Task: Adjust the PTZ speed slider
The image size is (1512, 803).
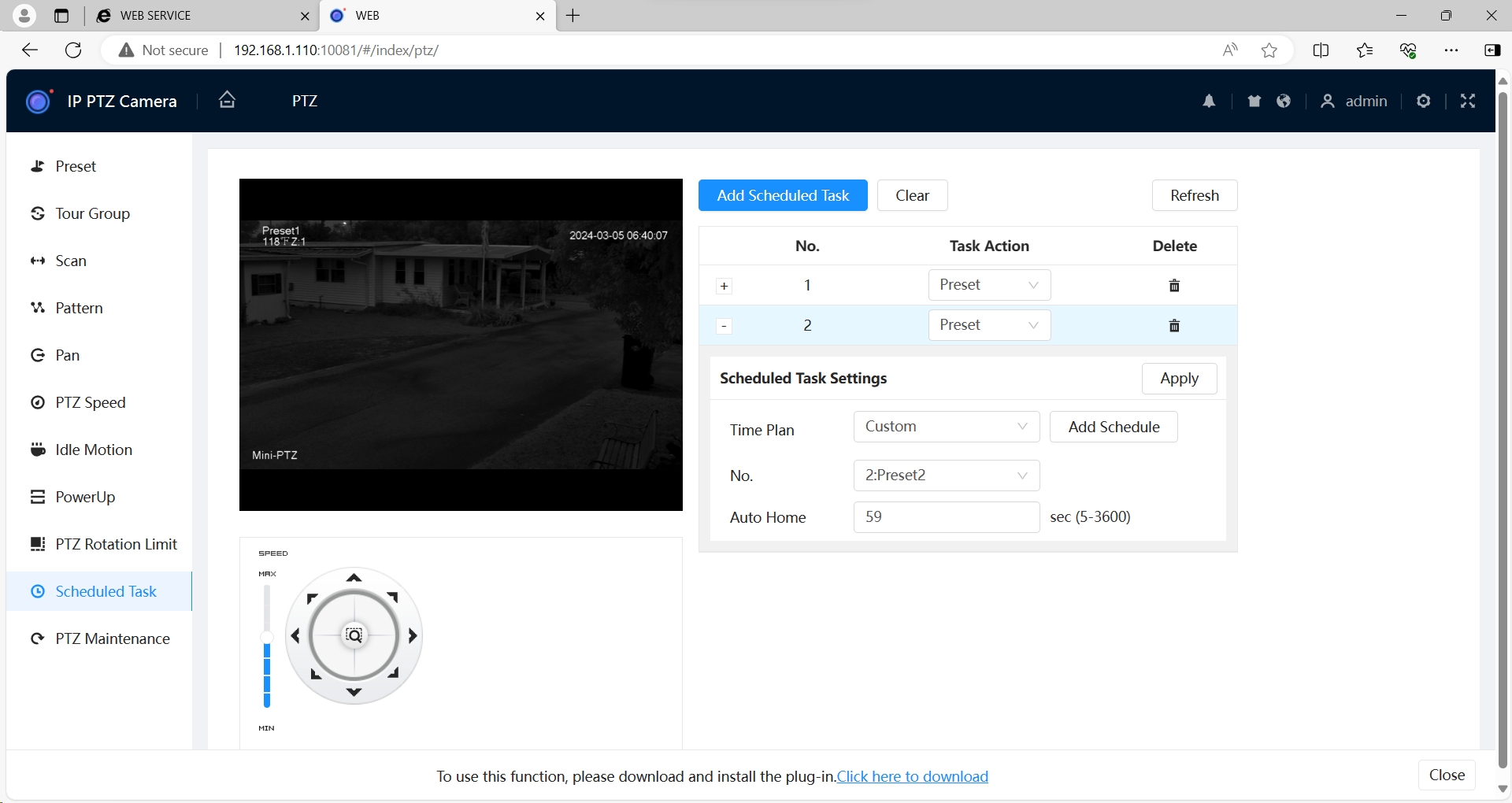Action: (x=267, y=638)
